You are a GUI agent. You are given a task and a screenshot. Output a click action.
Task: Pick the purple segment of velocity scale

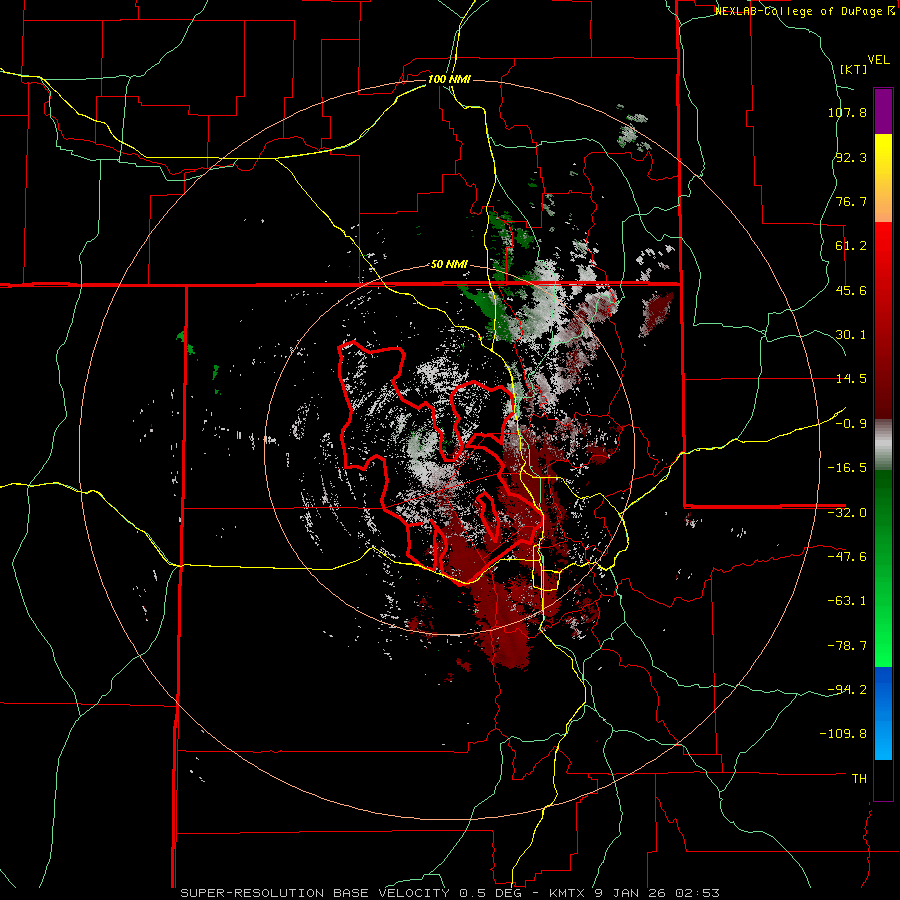point(883,111)
